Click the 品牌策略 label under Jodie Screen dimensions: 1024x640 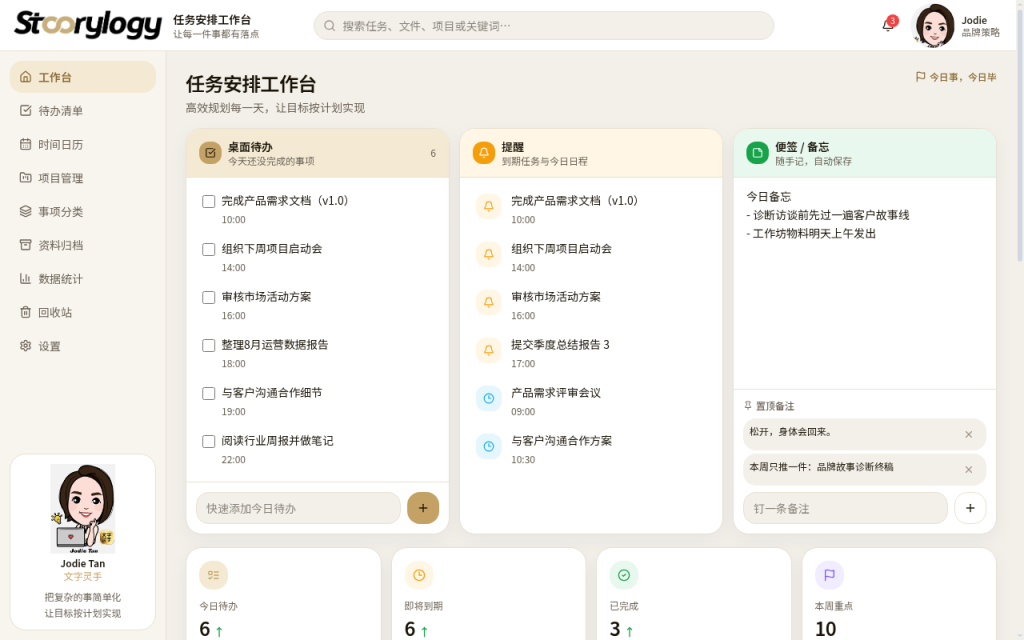click(981, 32)
